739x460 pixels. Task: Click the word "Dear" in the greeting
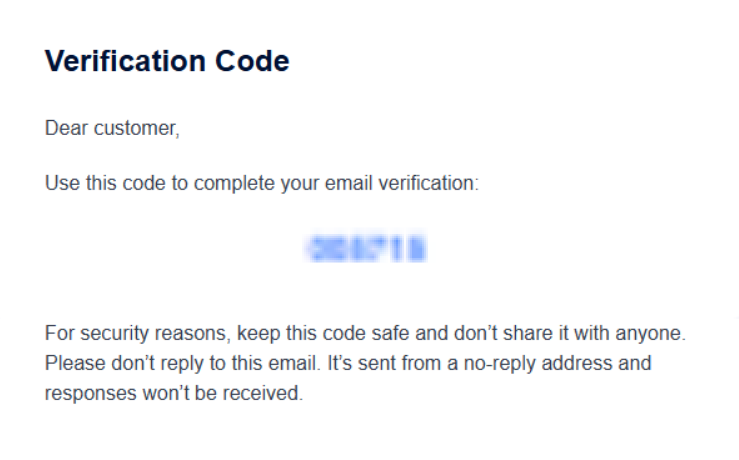pos(63,129)
